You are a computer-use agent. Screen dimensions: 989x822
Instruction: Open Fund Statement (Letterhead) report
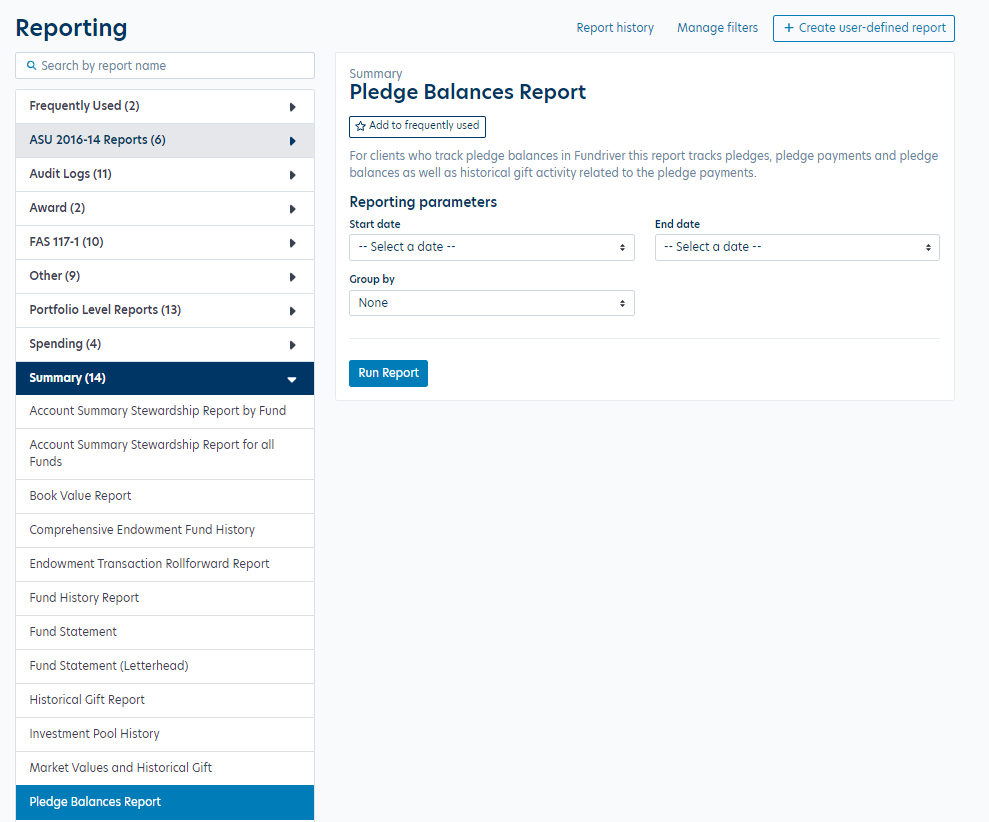[x=165, y=667]
